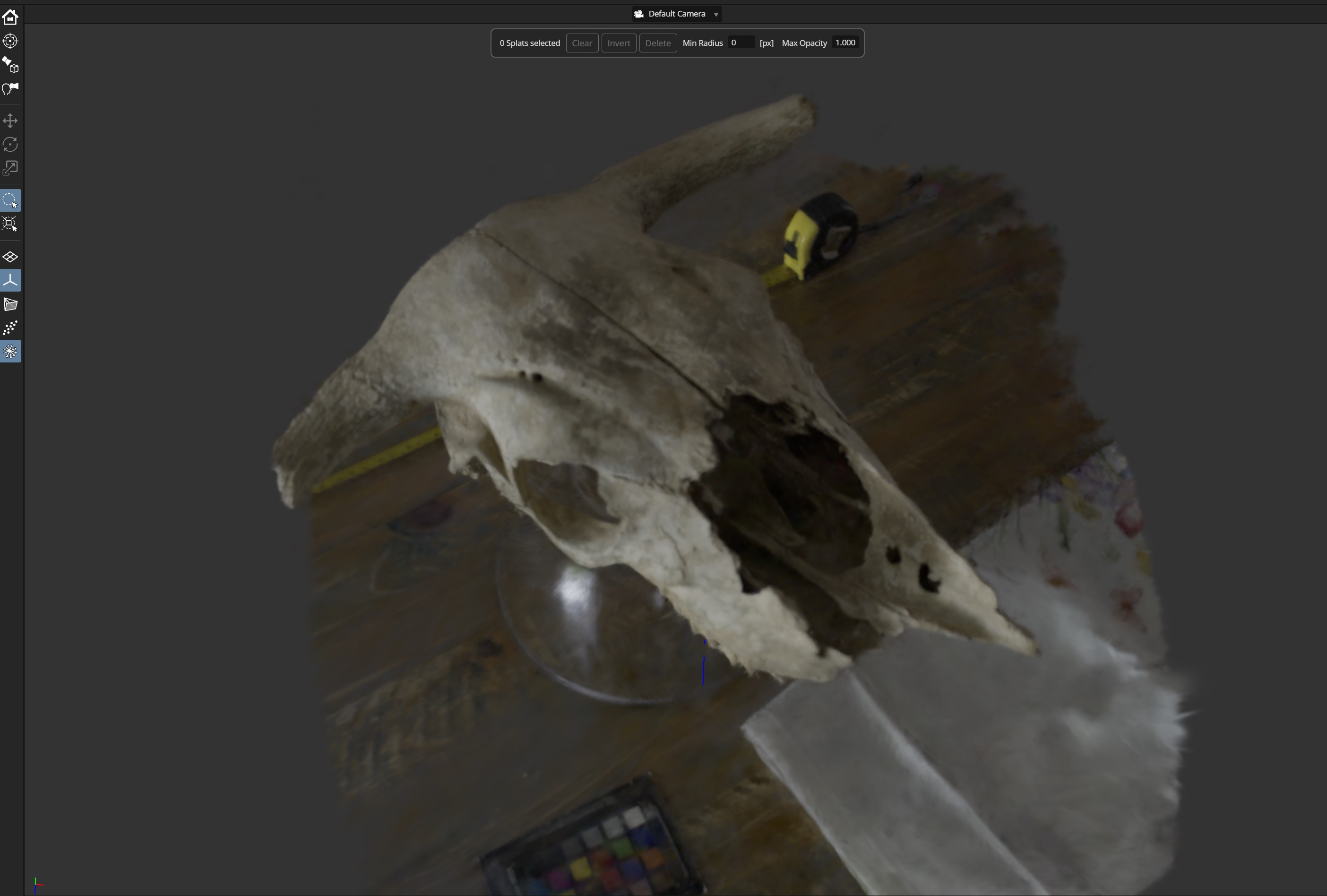The image size is (1327, 896).
Task: Select the crop box selection tool
Action: [x=10, y=224]
